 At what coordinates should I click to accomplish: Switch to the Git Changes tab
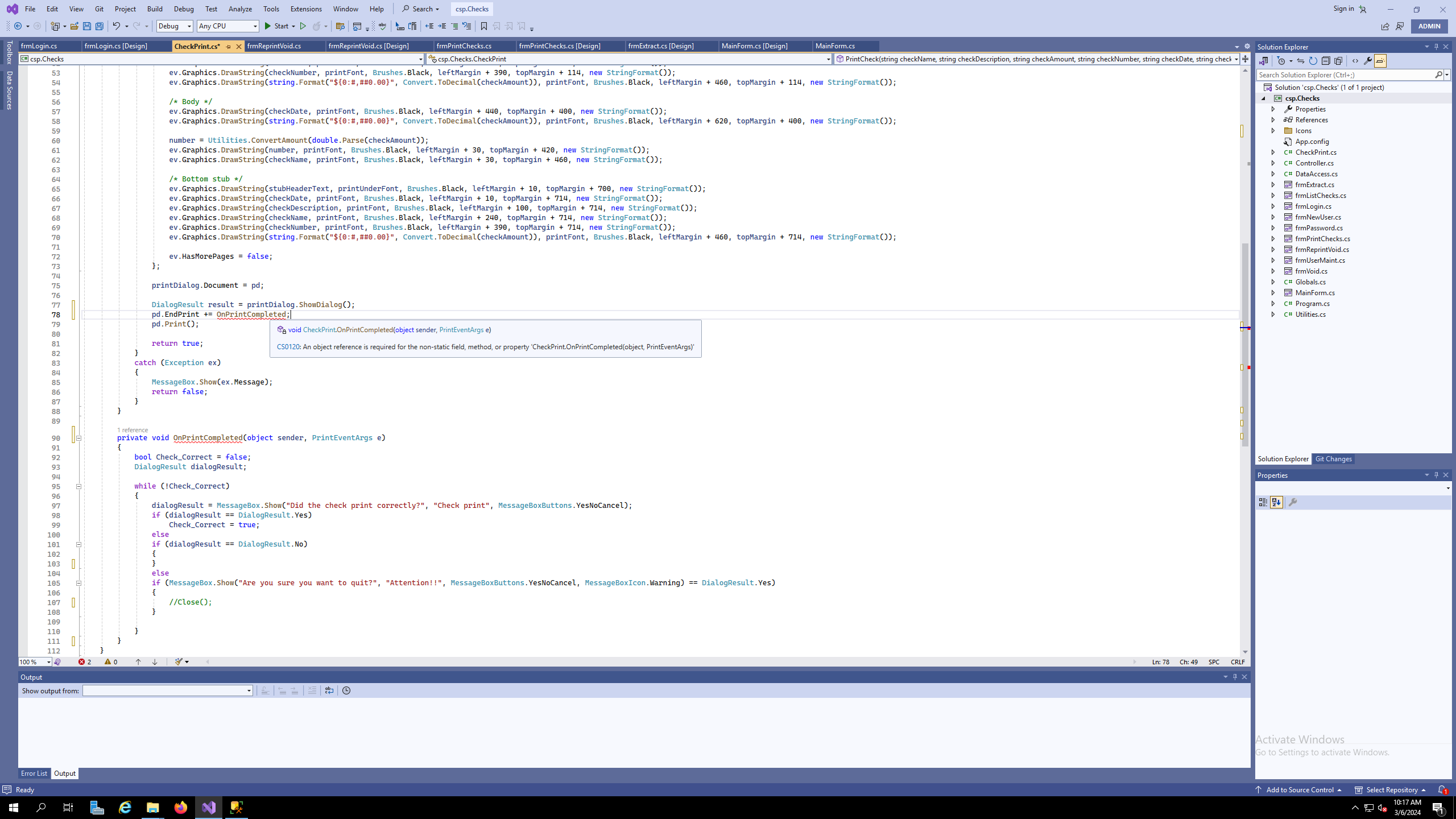pyautogui.click(x=1333, y=459)
